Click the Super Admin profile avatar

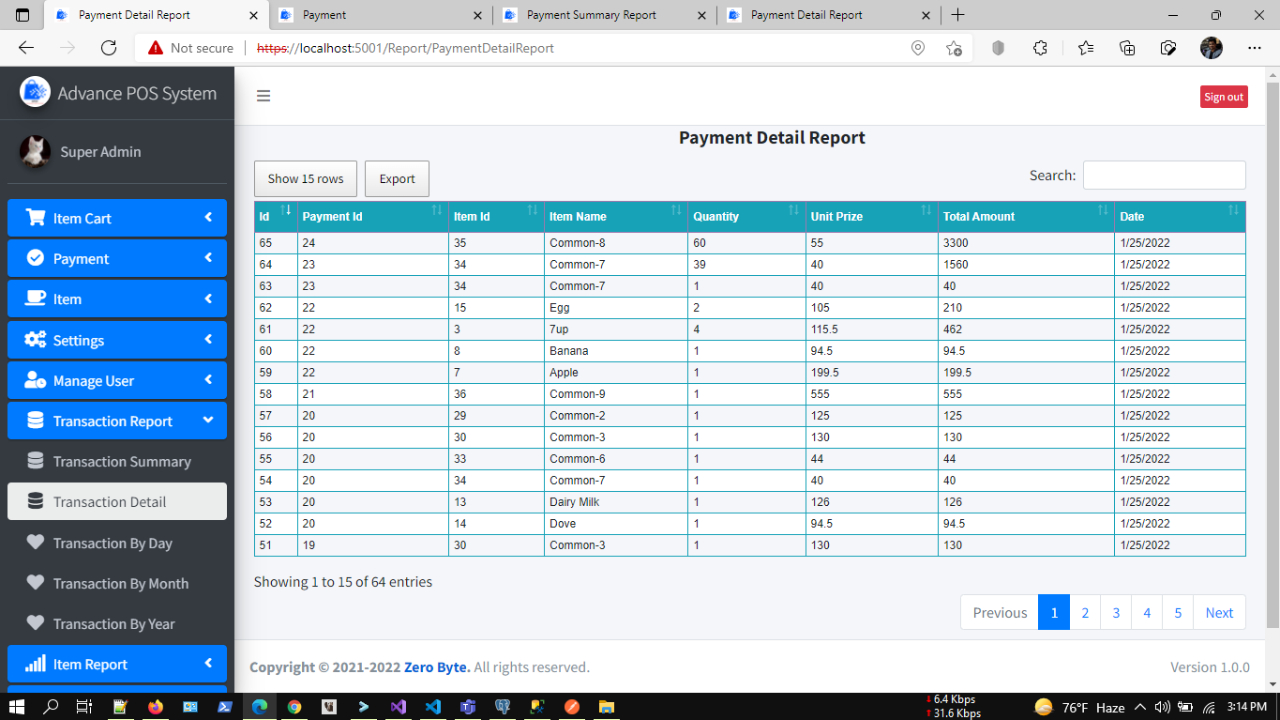click(x=34, y=152)
